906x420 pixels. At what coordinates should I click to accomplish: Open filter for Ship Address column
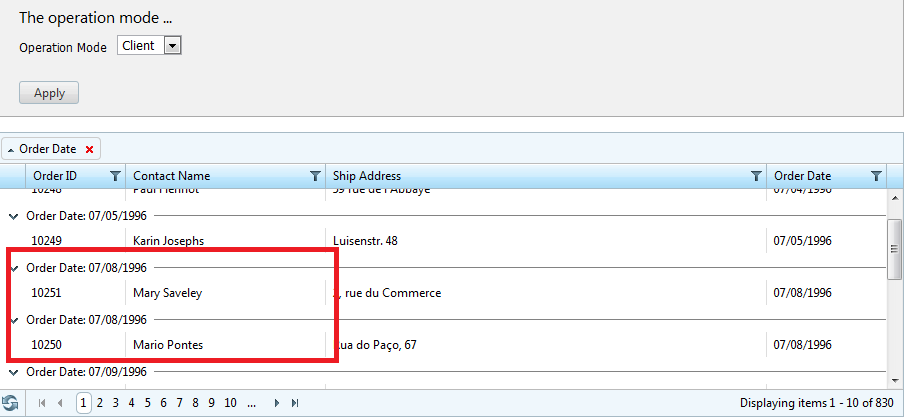click(x=756, y=176)
